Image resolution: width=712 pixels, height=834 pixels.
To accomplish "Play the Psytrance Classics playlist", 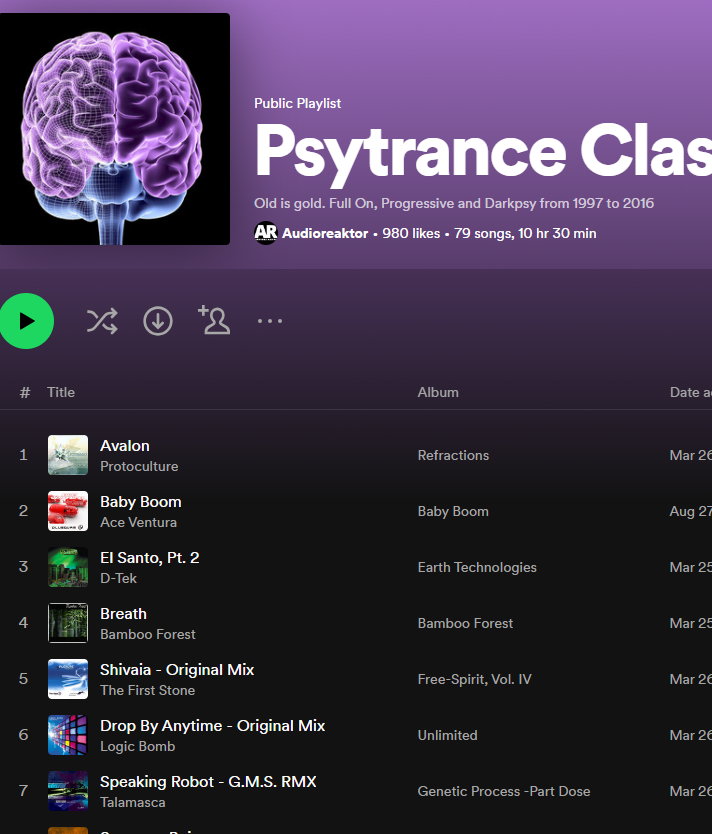I will (26, 321).
